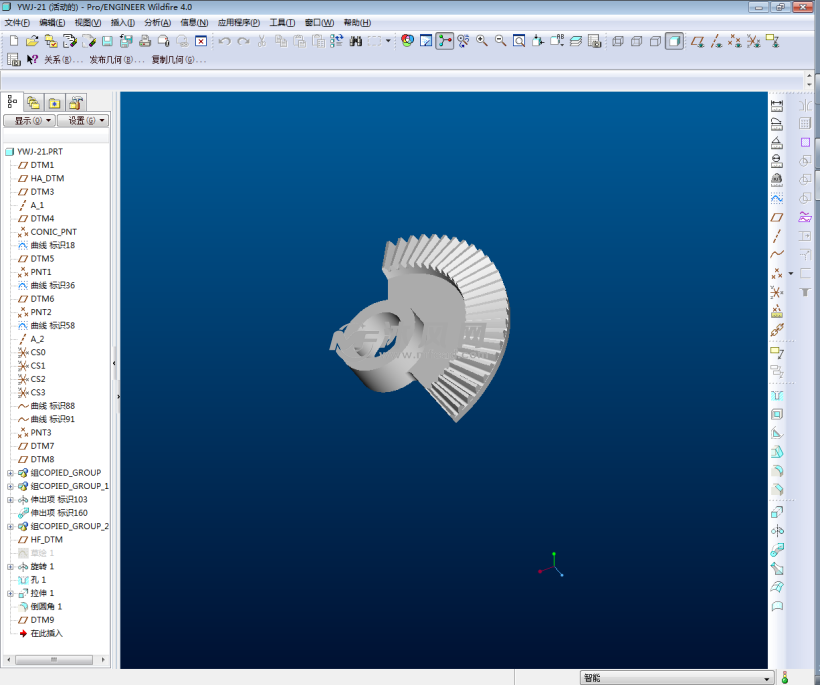Select the Round feature tool
The height and width of the screenshot is (685, 820).
(x=777, y=470)
